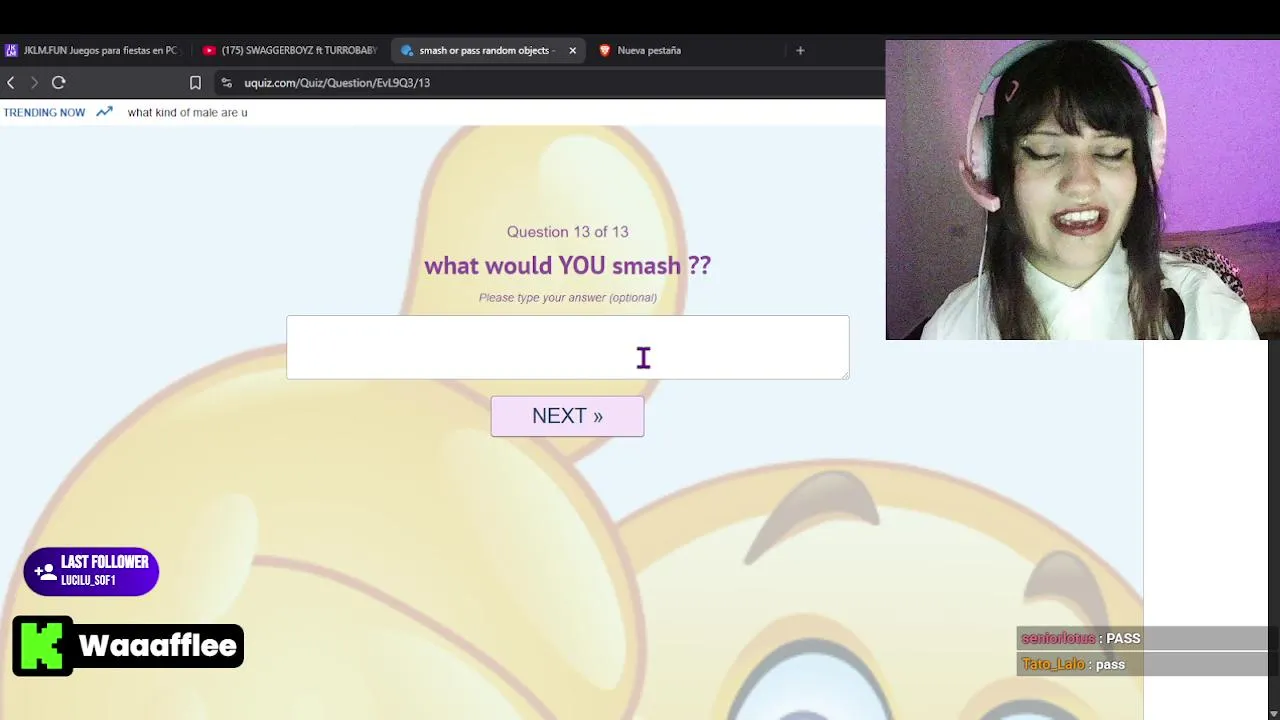Click the Last Follower badge
This screenshot has height=720, width=1280.
point(91,572)
